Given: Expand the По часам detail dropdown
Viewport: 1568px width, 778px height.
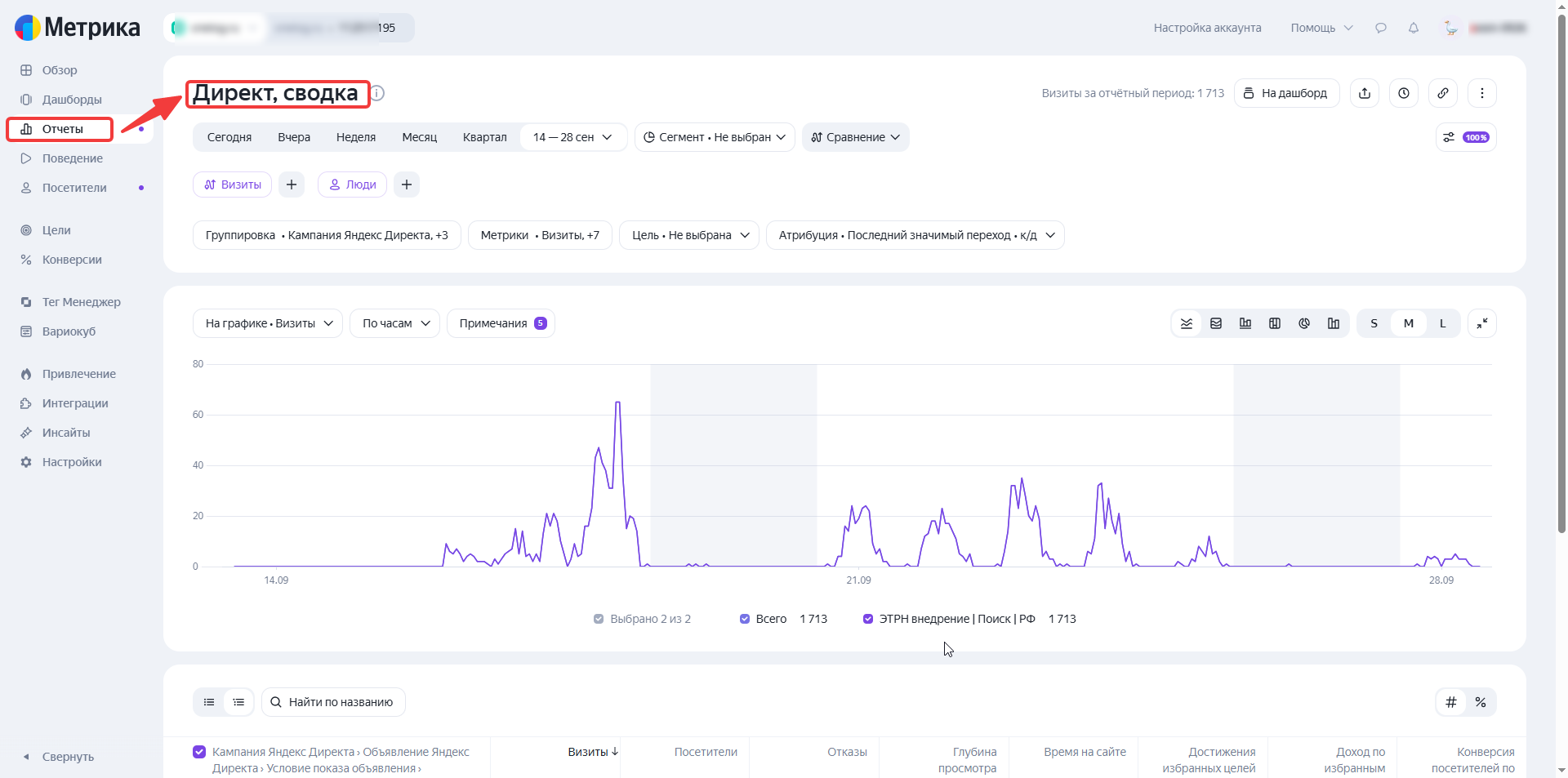Looking at the screenshot, I should tap(395, 323).
